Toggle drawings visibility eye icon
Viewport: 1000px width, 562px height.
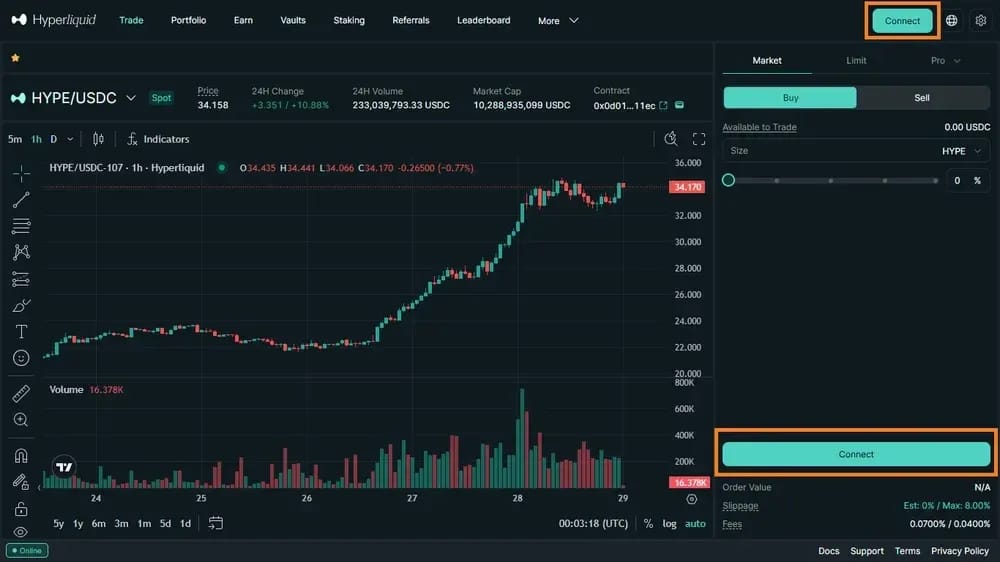tap(21, 532)
